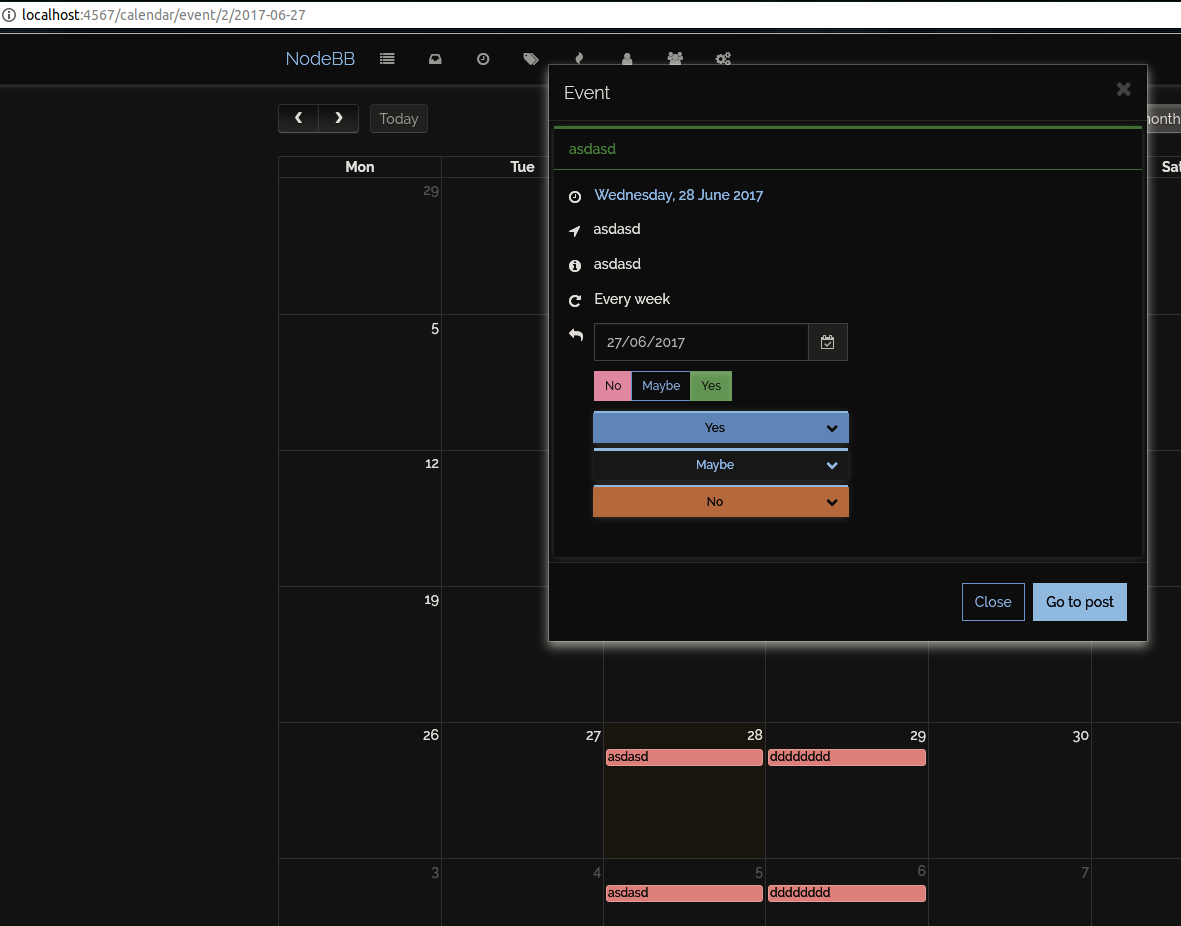Select the No response button
Image resolution: width=1181 pixels, height=926 pixels.
tap(612, 386)
